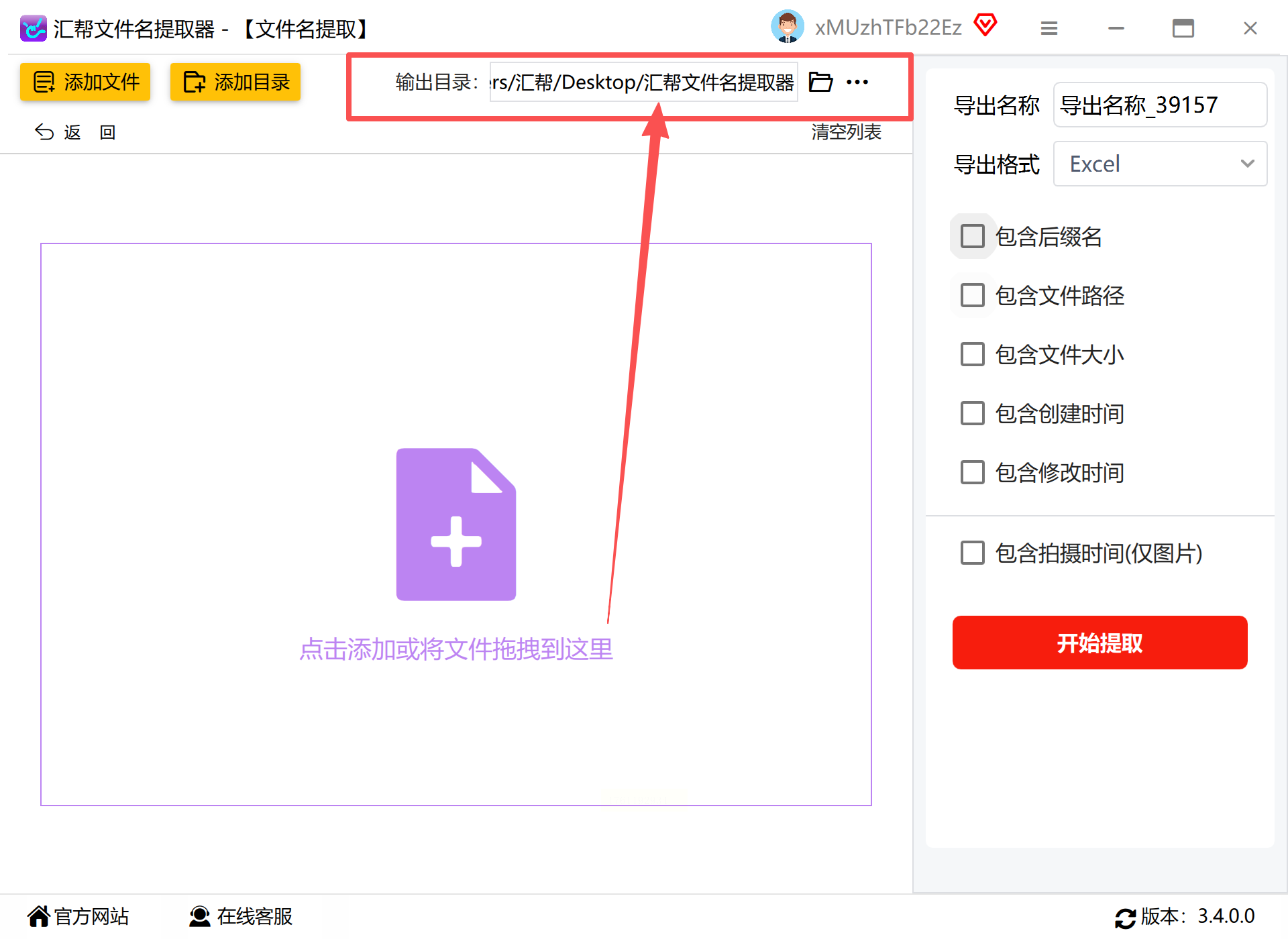Click the app logo icon in title bar

33,28
